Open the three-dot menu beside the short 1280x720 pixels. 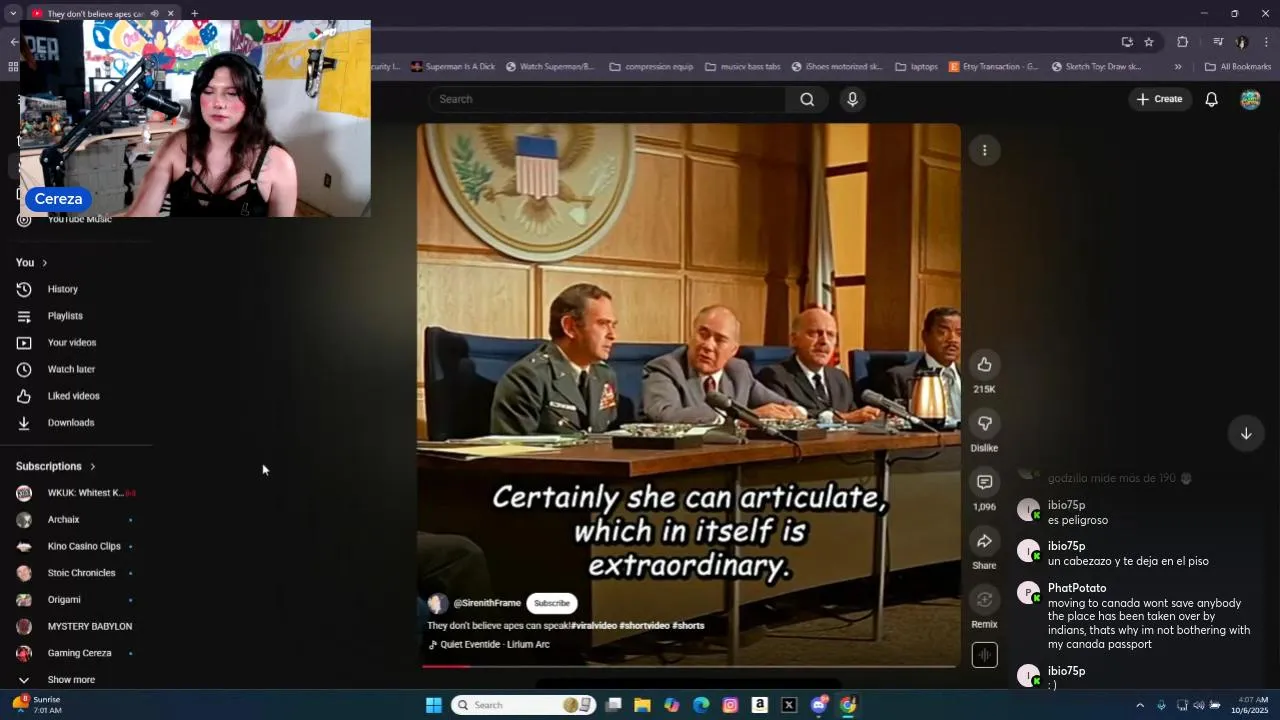click(x=984, y=150)
